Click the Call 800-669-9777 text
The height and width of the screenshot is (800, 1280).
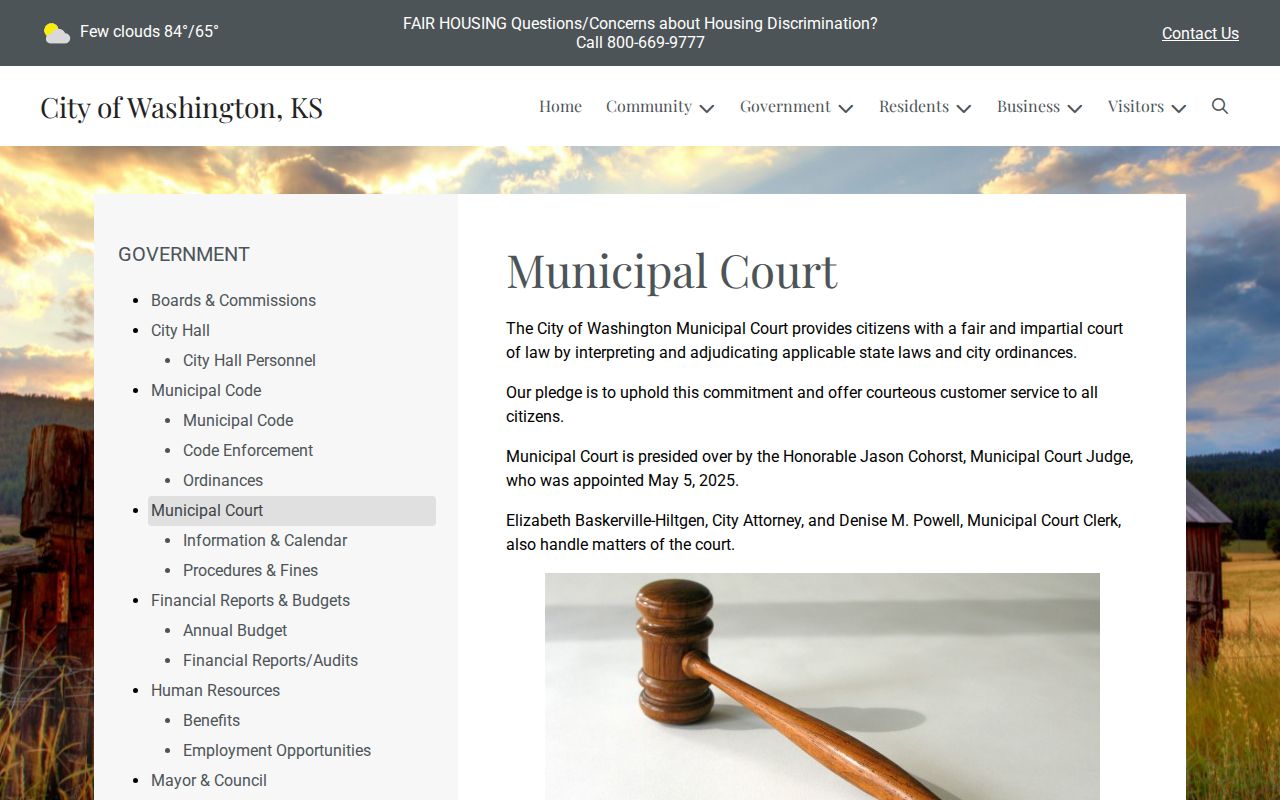point(640,43)
